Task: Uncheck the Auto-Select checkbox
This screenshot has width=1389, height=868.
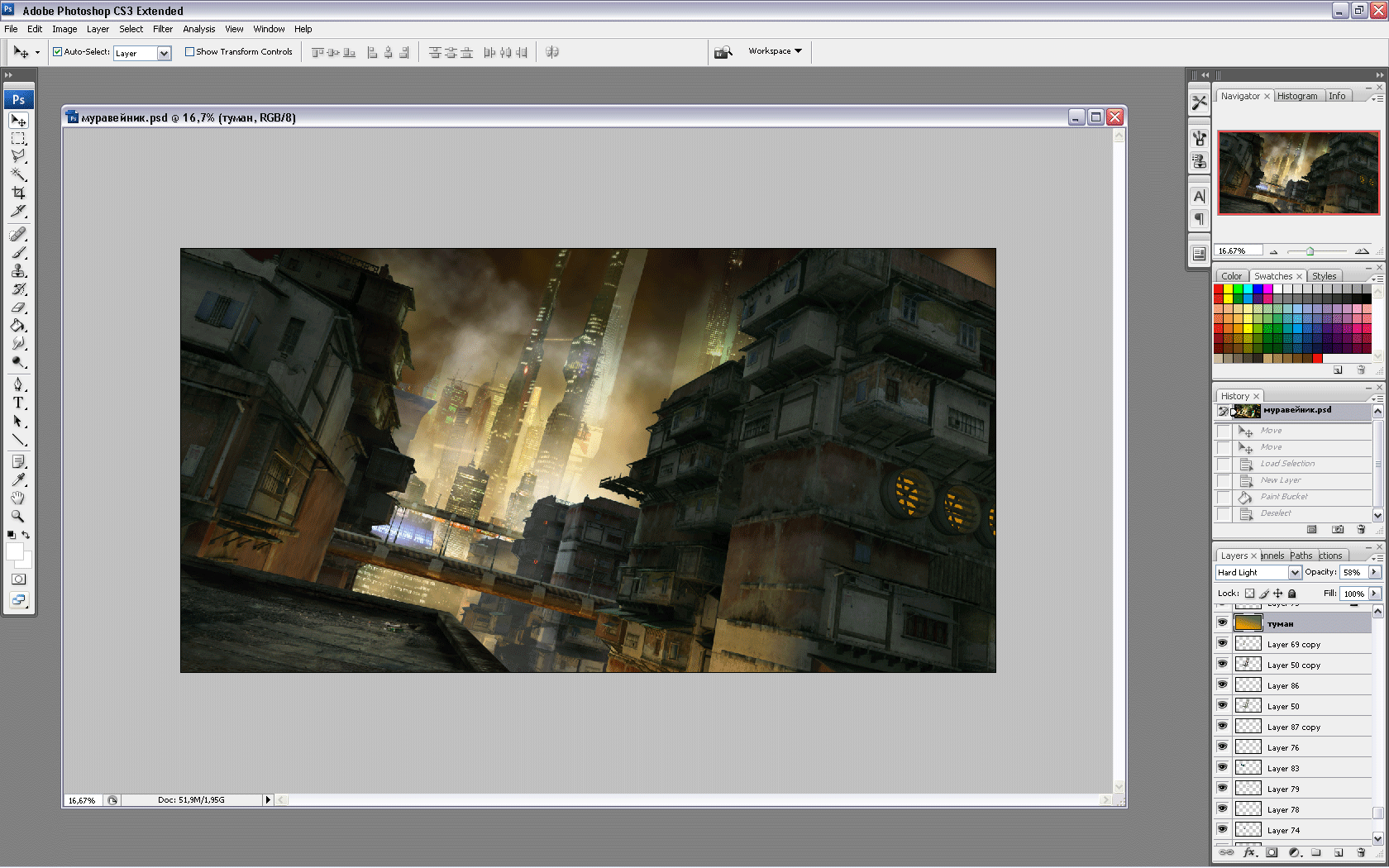Action: pos(58,51)
